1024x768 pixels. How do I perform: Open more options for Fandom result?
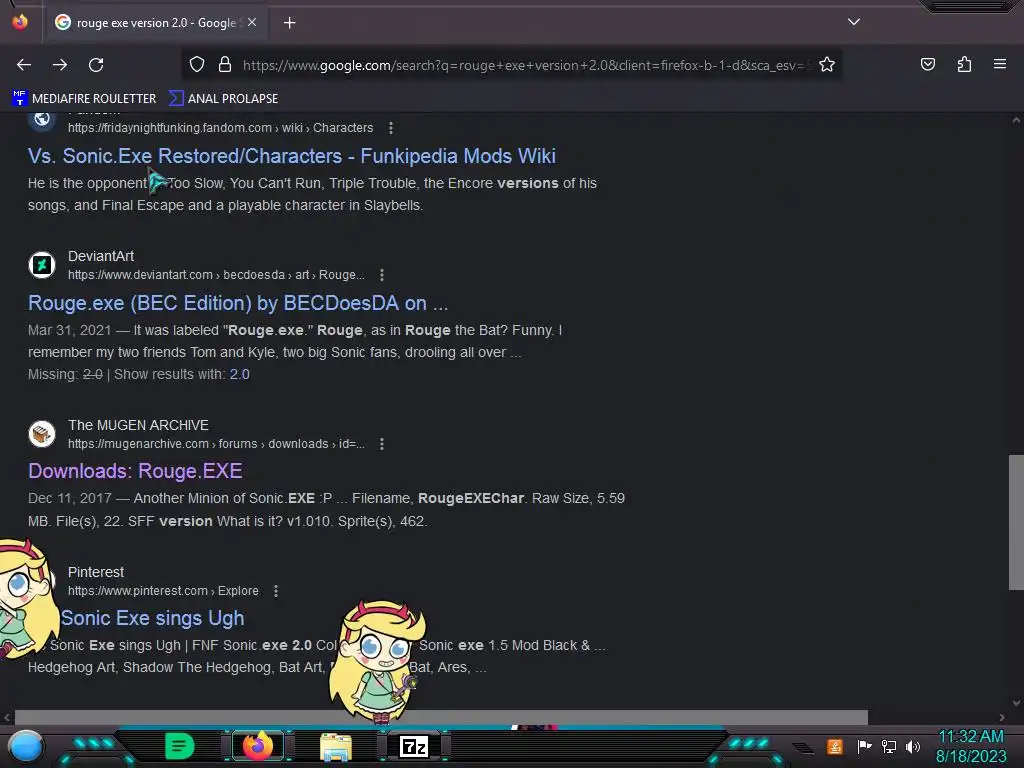(391, 128)
